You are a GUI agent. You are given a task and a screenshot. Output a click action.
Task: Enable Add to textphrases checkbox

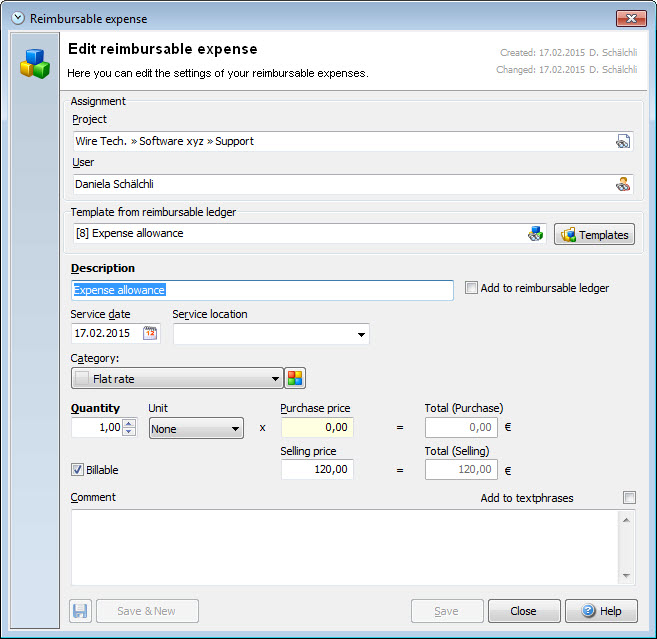tap(629, 497)
